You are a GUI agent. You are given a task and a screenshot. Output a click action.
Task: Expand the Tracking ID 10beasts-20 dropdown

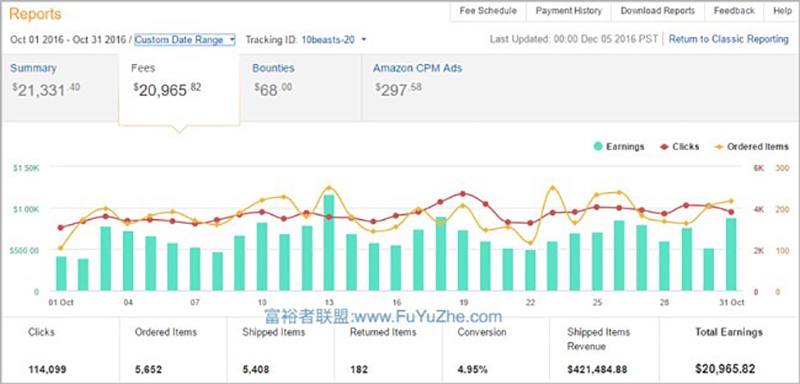tap(334, 40)
